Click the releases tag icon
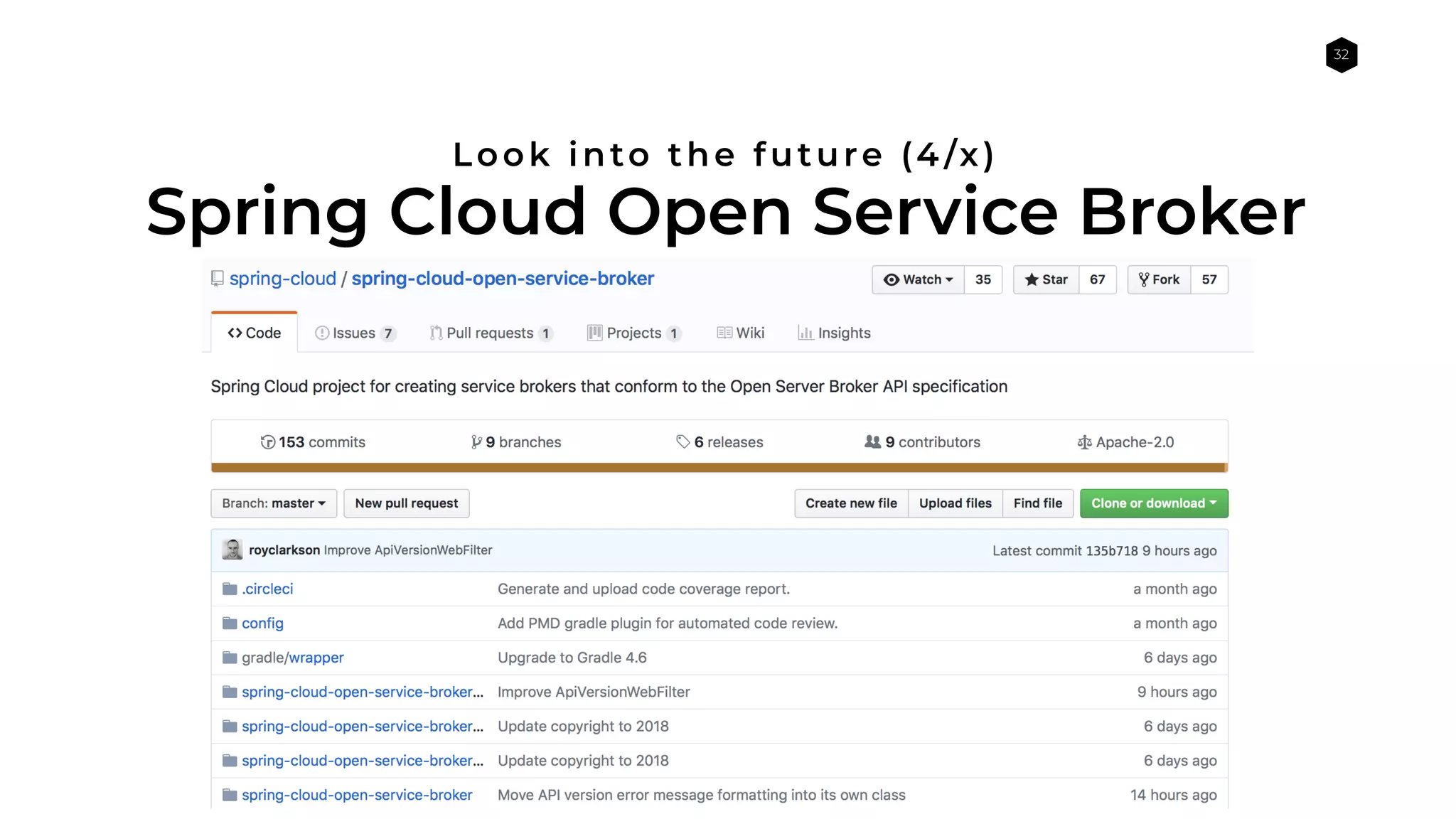 [683, 442]
